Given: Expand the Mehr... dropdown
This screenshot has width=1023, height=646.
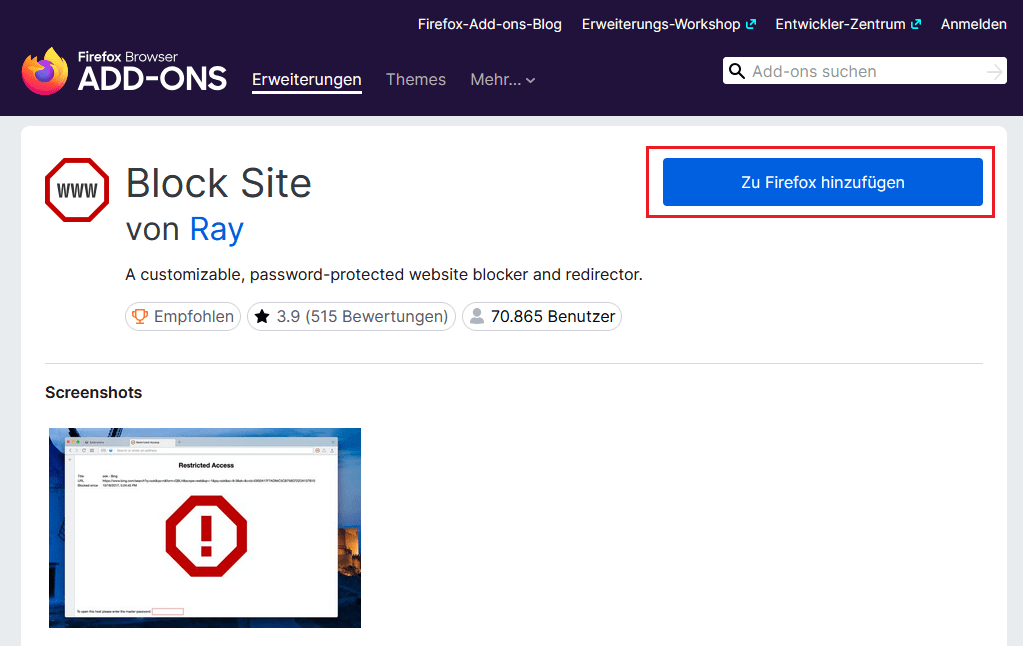Looking at the screenshot, I should click(502, 80).
